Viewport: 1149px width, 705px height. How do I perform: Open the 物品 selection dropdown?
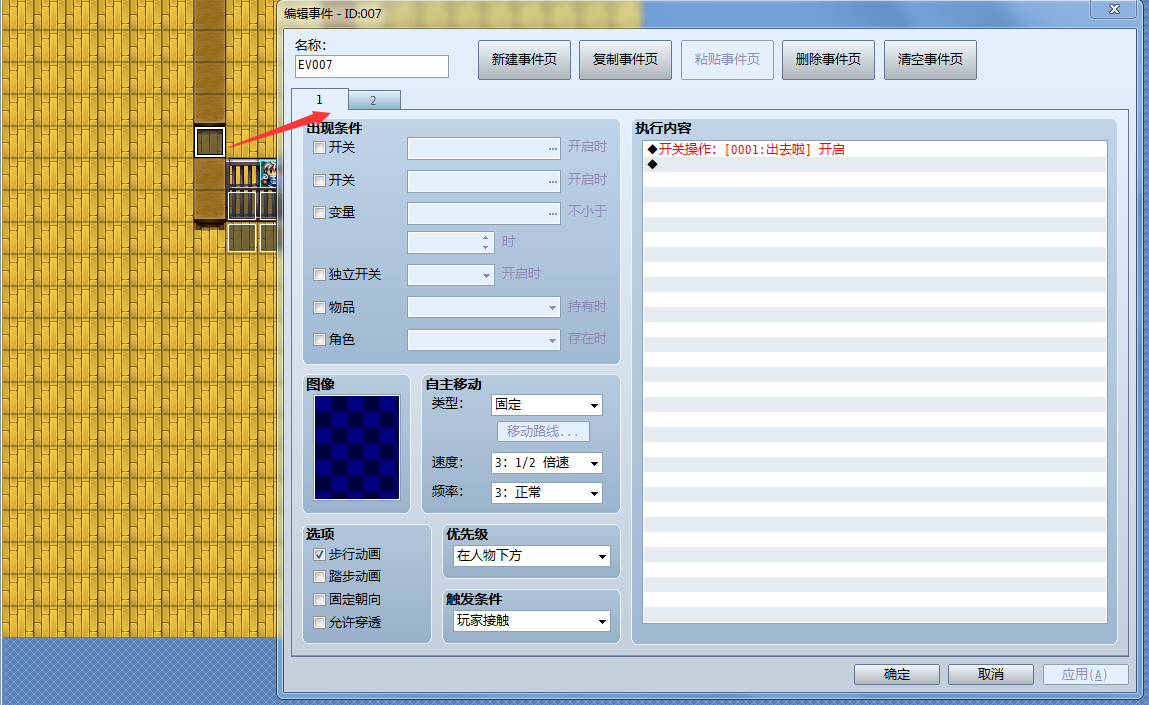pos(484,307)
